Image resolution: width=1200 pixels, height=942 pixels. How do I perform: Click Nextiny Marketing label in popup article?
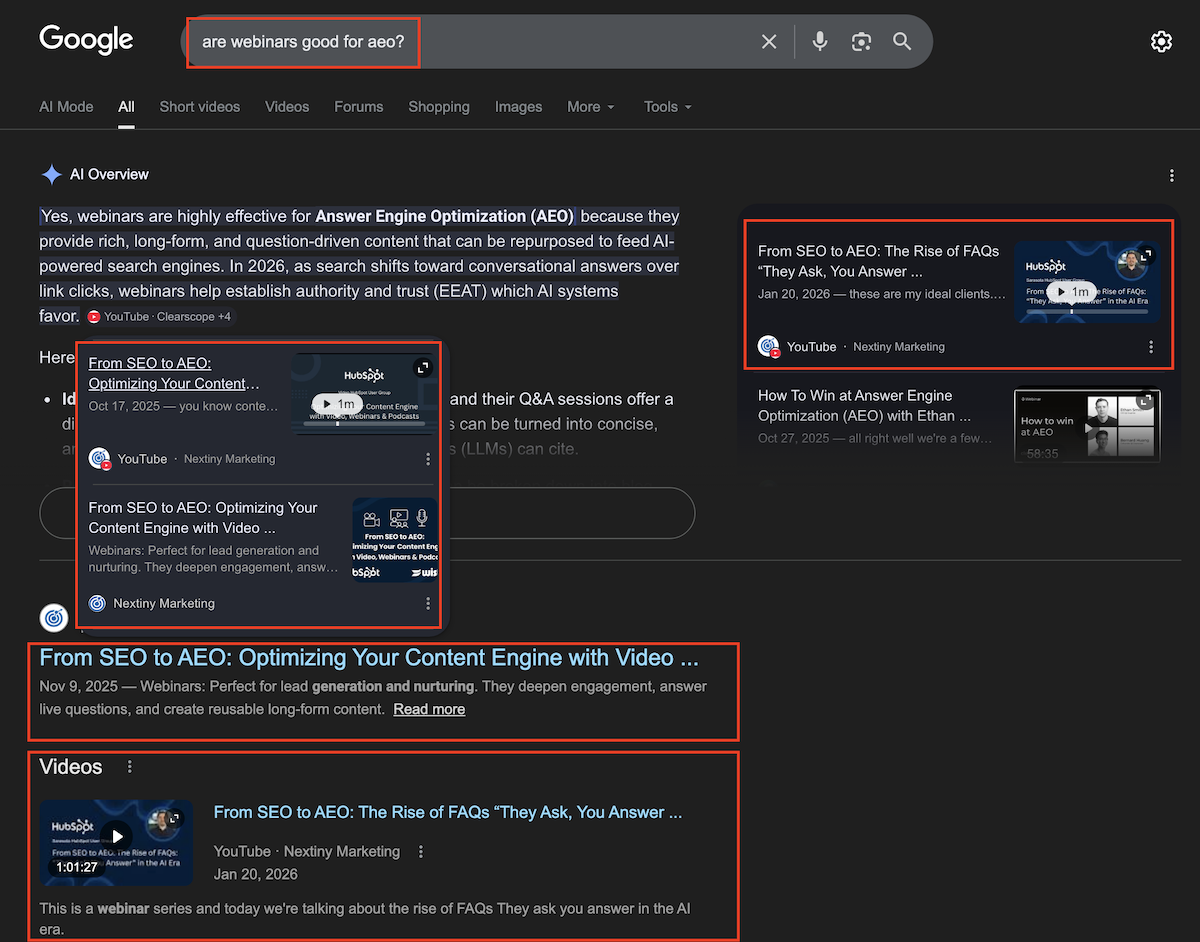pyautogui.click(x=164, y=603)
